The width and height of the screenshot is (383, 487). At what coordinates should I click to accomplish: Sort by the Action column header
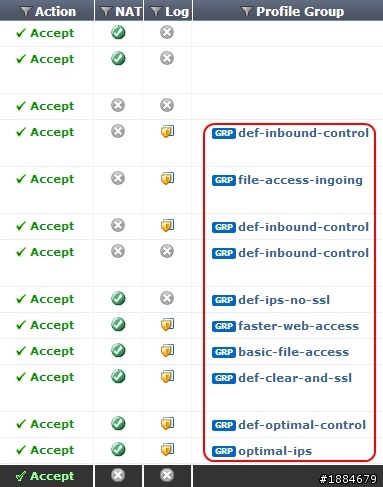coord(55,12)
